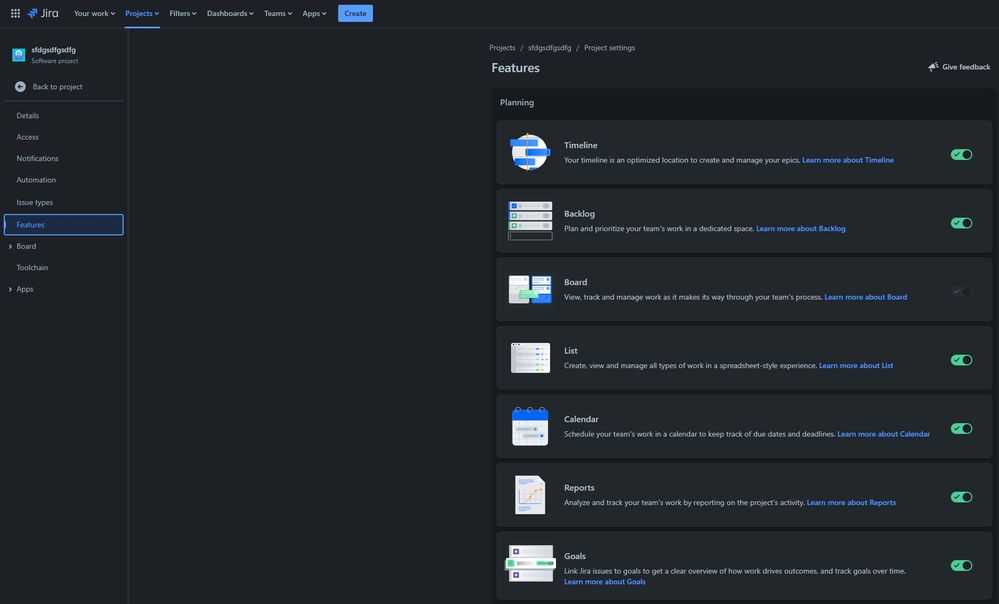999x604 pixels.
Task: Click the Goals card title
Action: pyautogui.click(x=575, y=556)
